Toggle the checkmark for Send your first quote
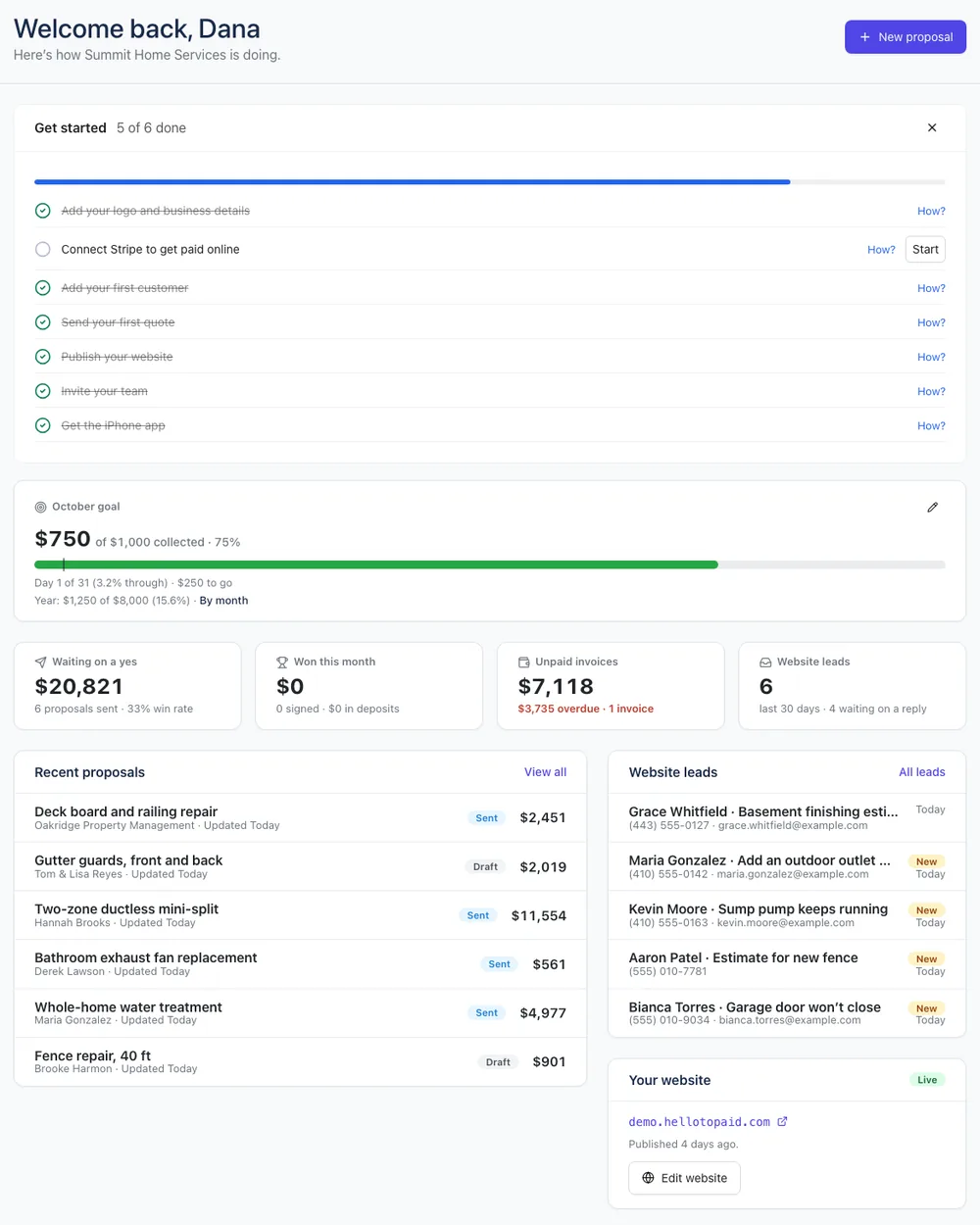The height and width of the screenshot is (1225, 980). [43, 322]
